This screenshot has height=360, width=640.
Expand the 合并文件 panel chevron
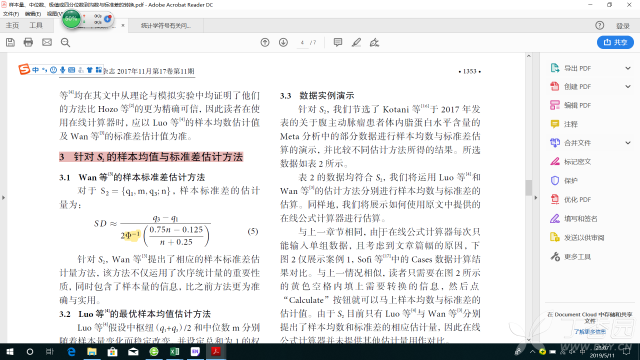(628, 143)
